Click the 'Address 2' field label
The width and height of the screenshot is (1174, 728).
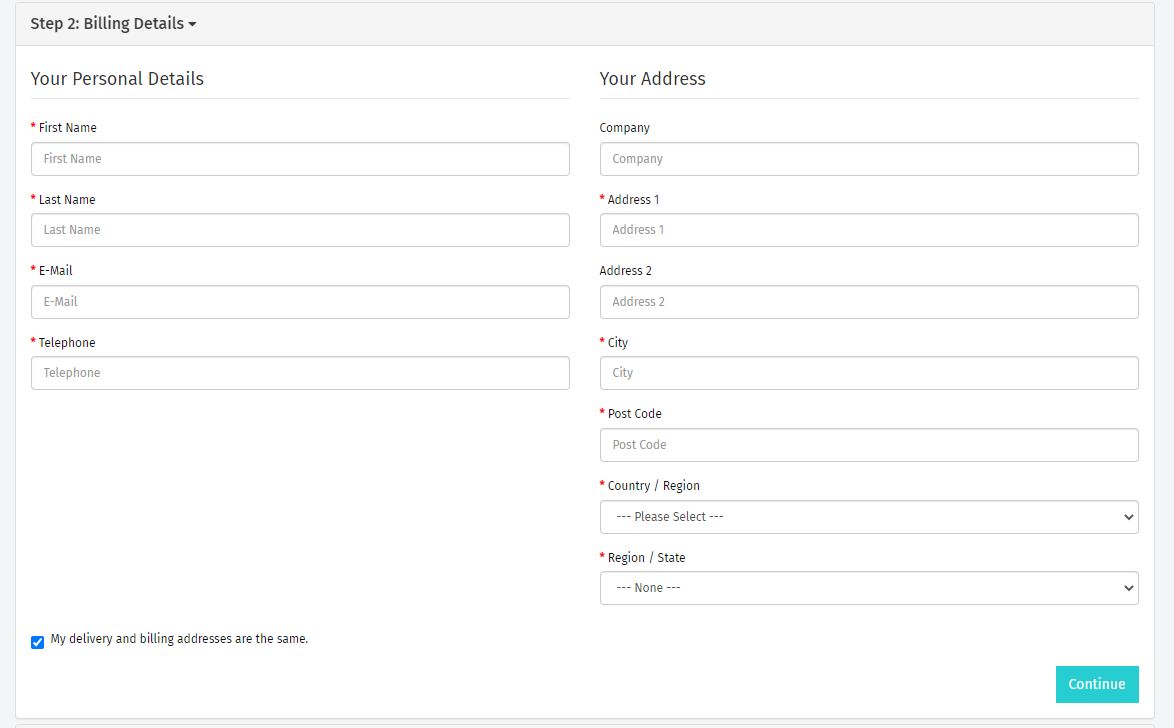(625, 270)
